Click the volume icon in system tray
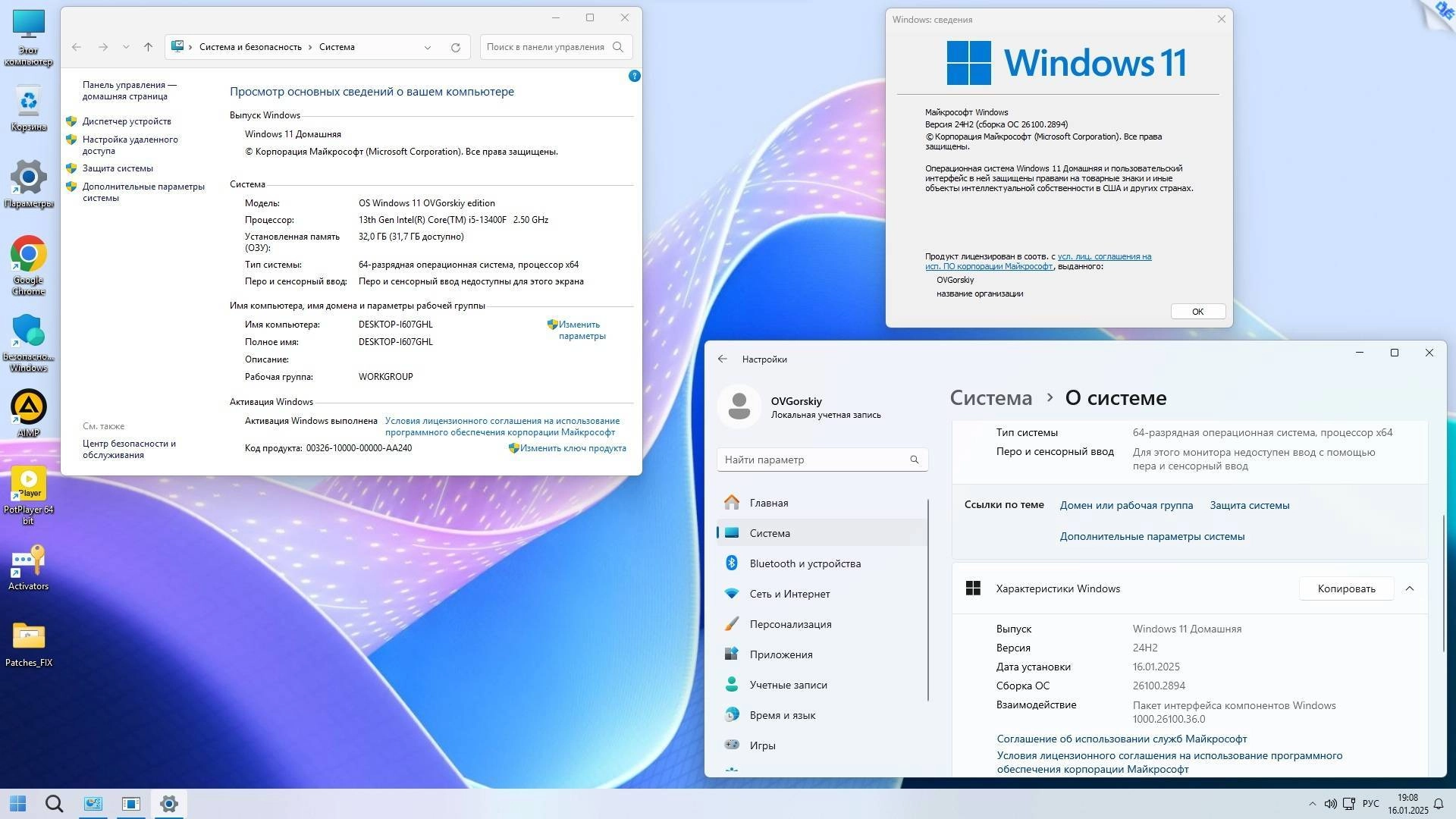 1330,803
